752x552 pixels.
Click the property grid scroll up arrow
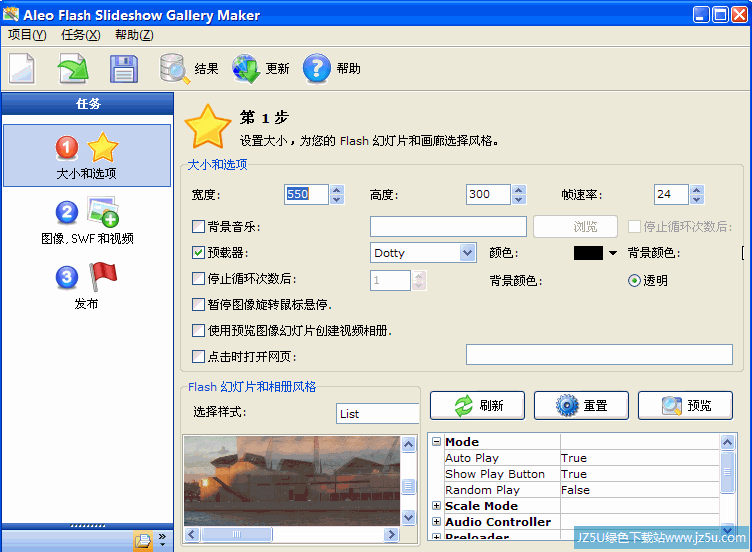click(728, 442)
